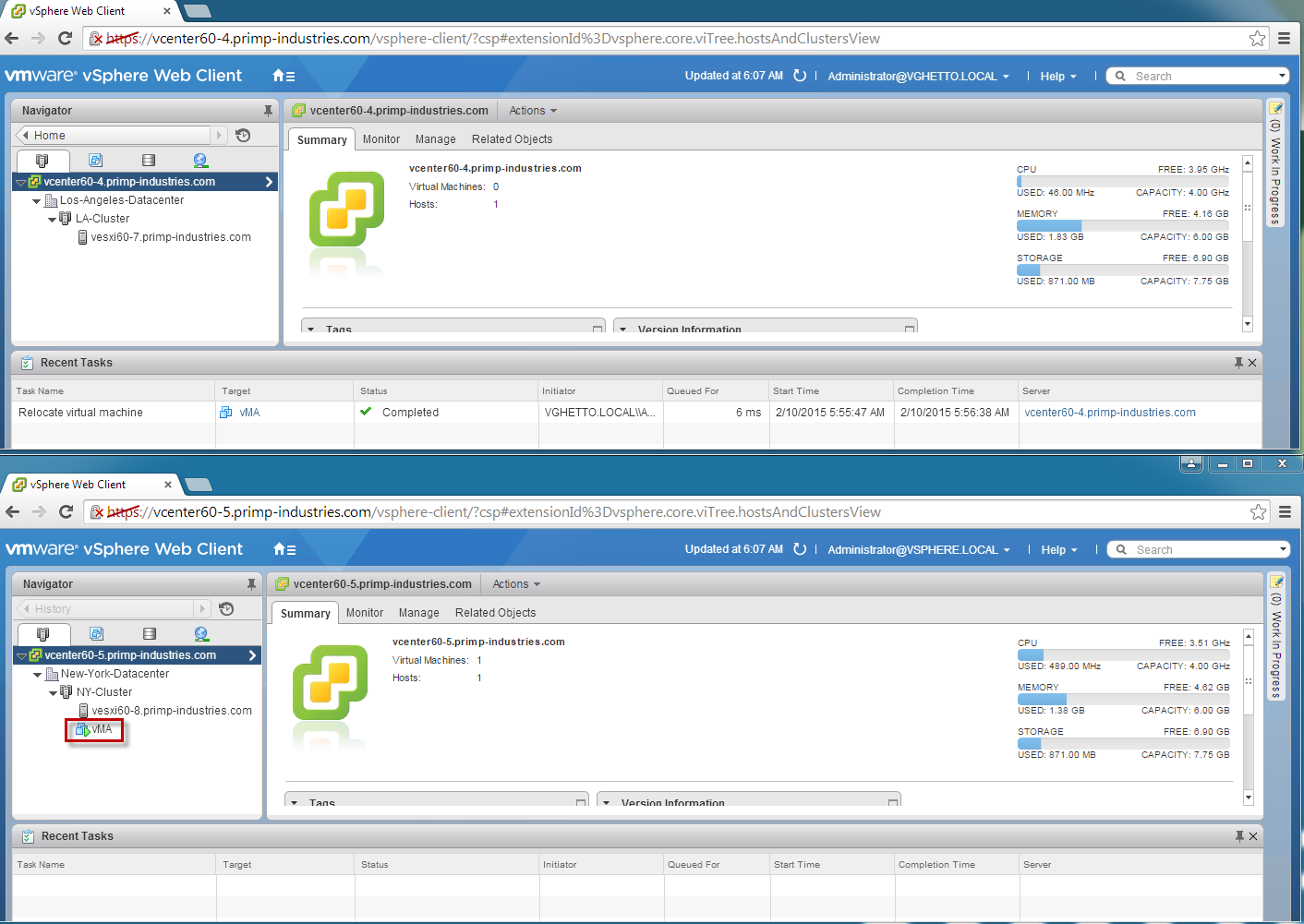The width and height of the screenshot is (1304, 924).
Task: Open the vcenter60-4.primp-industries.com server link in Recent Tasks
Action: click(1110, 413)
